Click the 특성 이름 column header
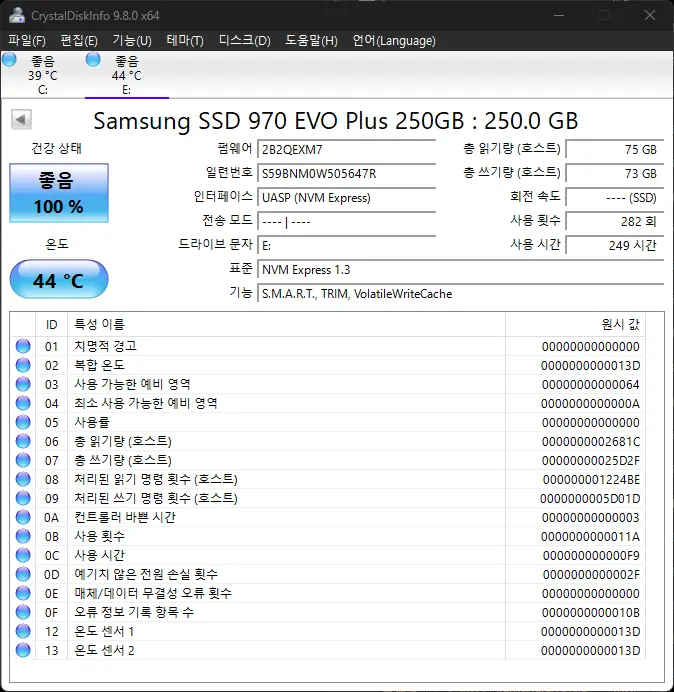 [x=286, y=325]
